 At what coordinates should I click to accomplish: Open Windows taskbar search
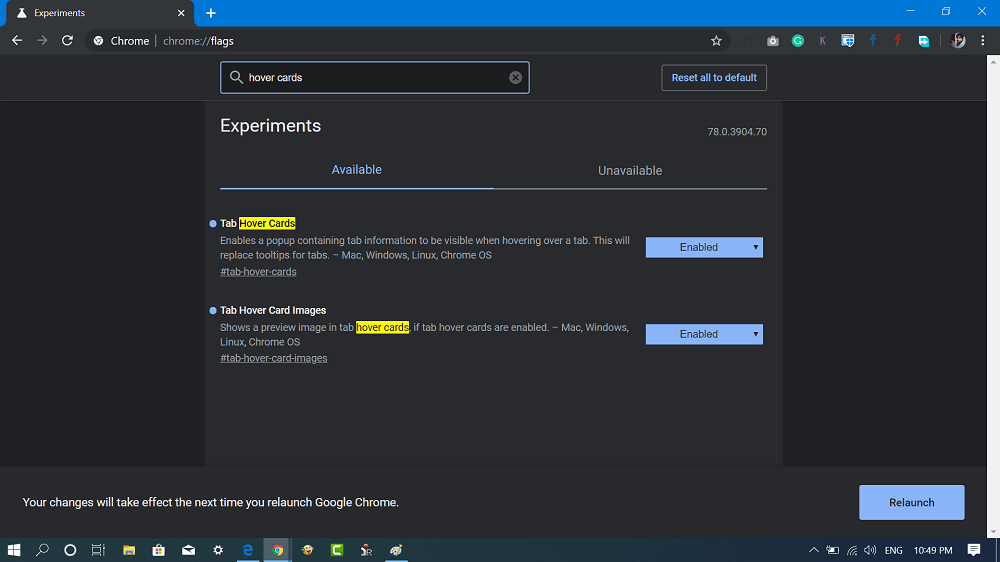pos(42,550)
